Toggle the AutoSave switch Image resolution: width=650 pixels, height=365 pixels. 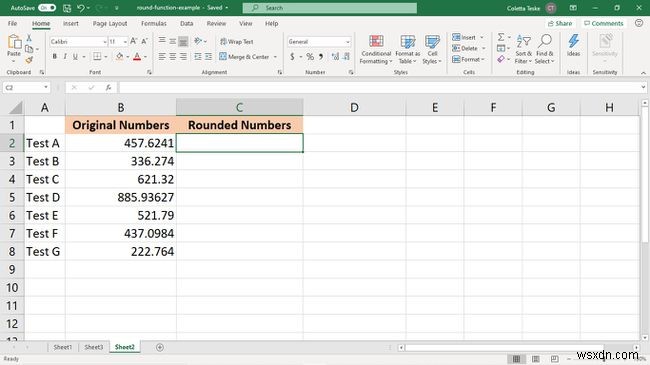pos(47,8)
